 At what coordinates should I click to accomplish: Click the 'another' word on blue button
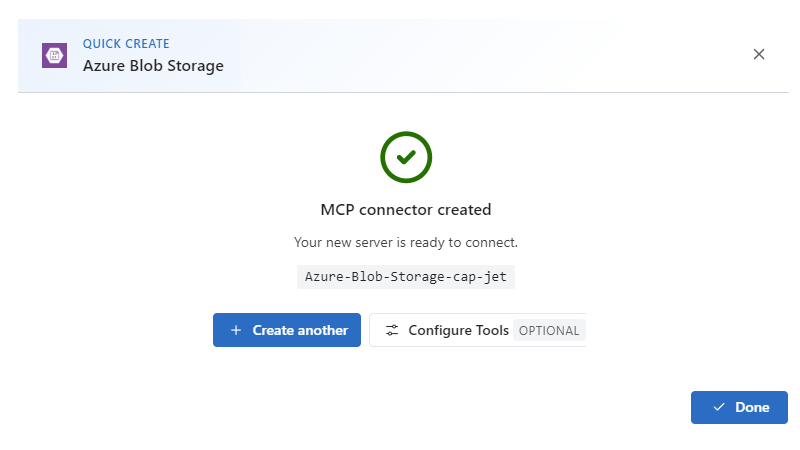[323, 330]
